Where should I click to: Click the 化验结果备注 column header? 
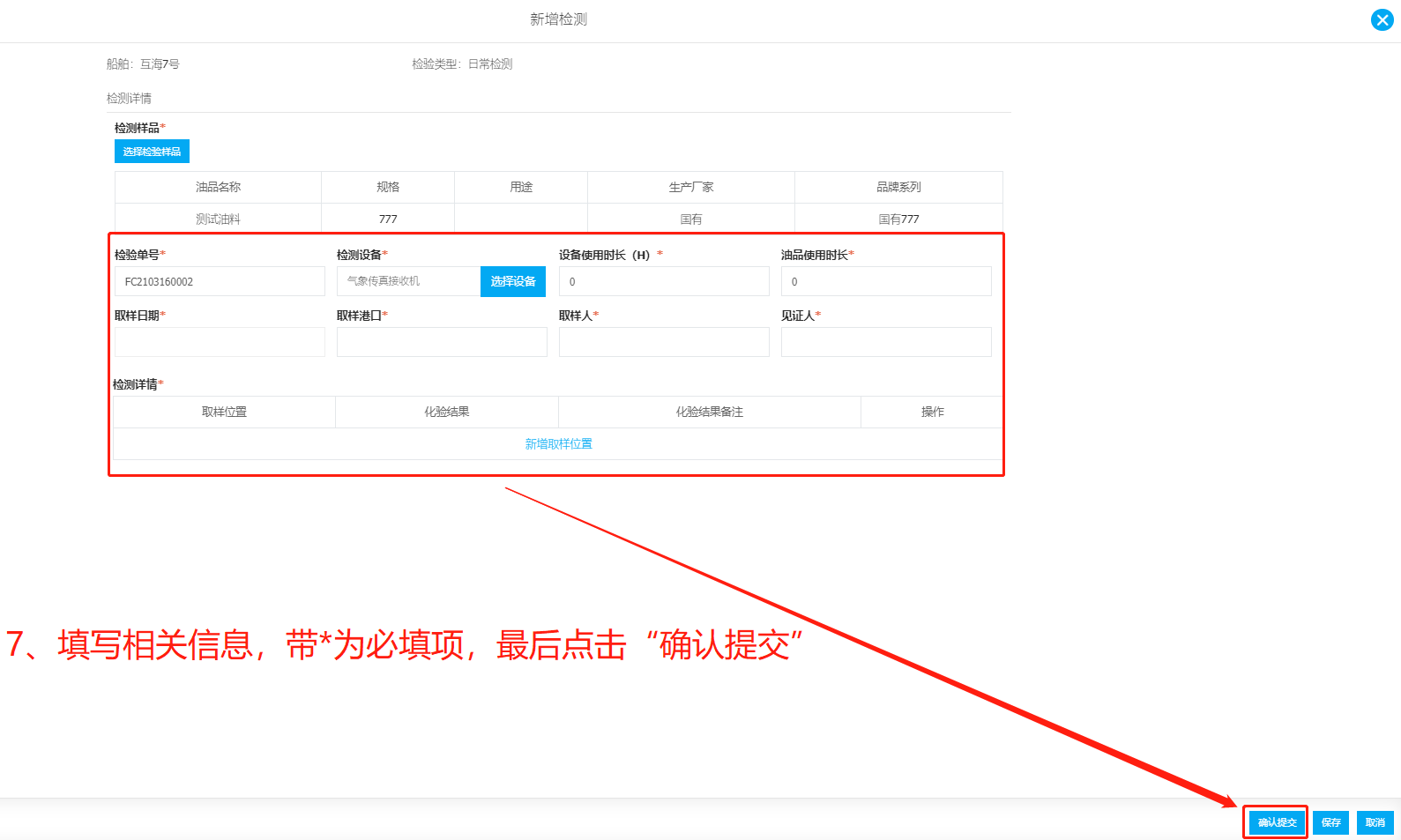(710, 412)
